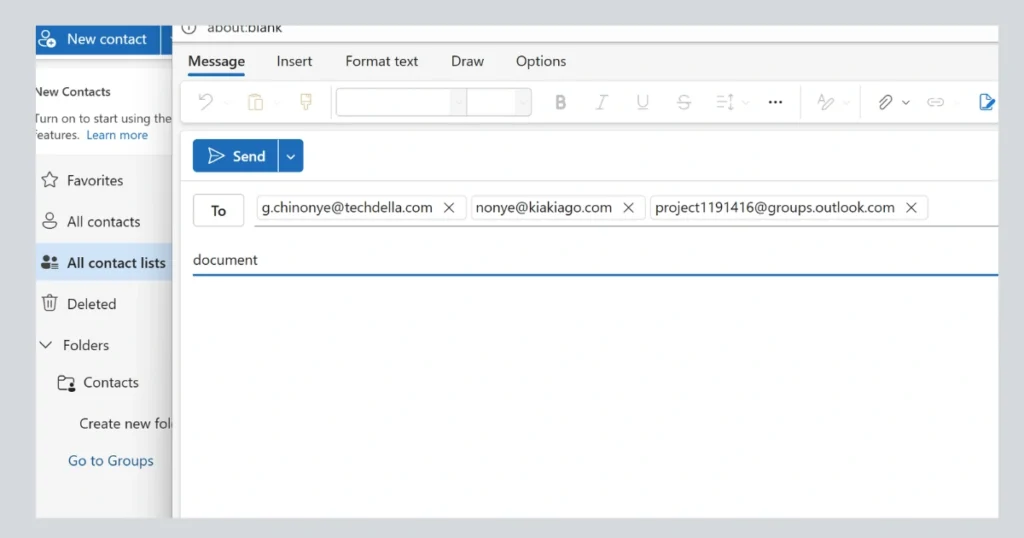Click the Paste clipboard icon

255,102
